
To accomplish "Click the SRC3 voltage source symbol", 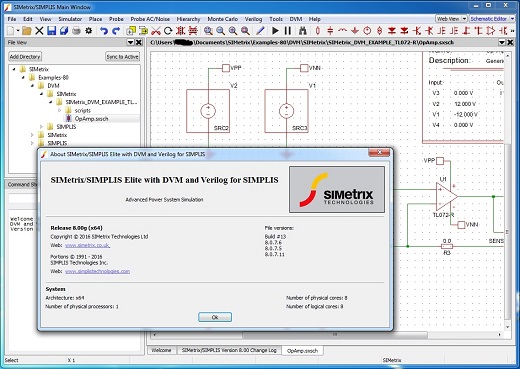I will tap(286, 111).
